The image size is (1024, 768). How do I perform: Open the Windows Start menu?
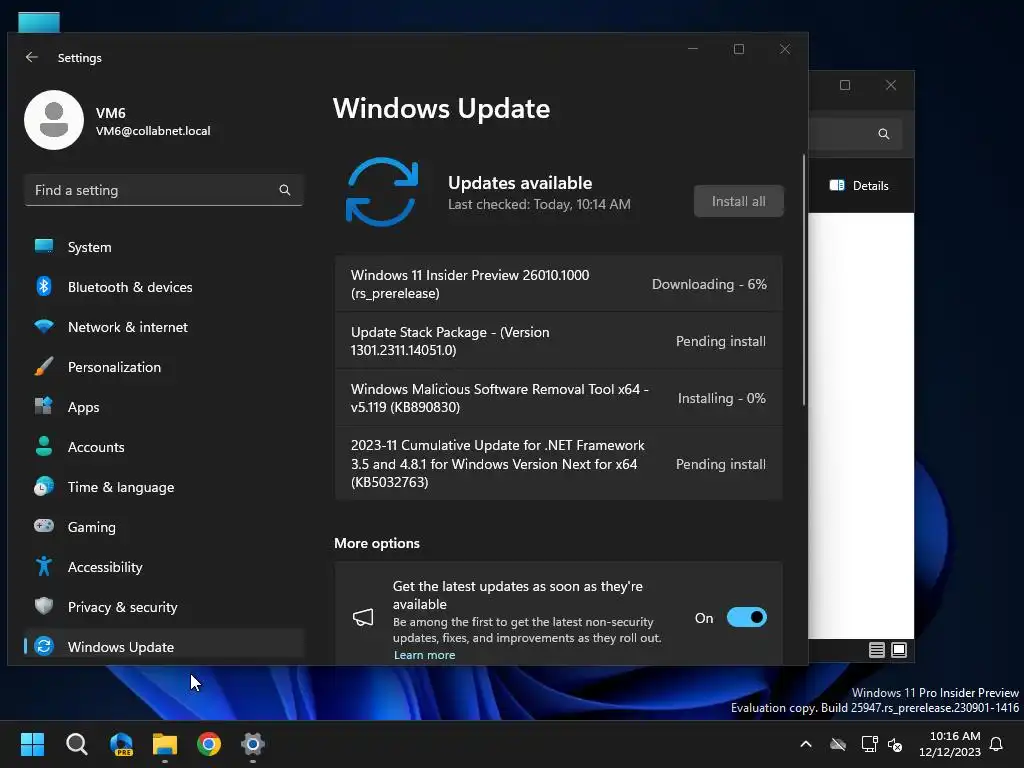32,744
